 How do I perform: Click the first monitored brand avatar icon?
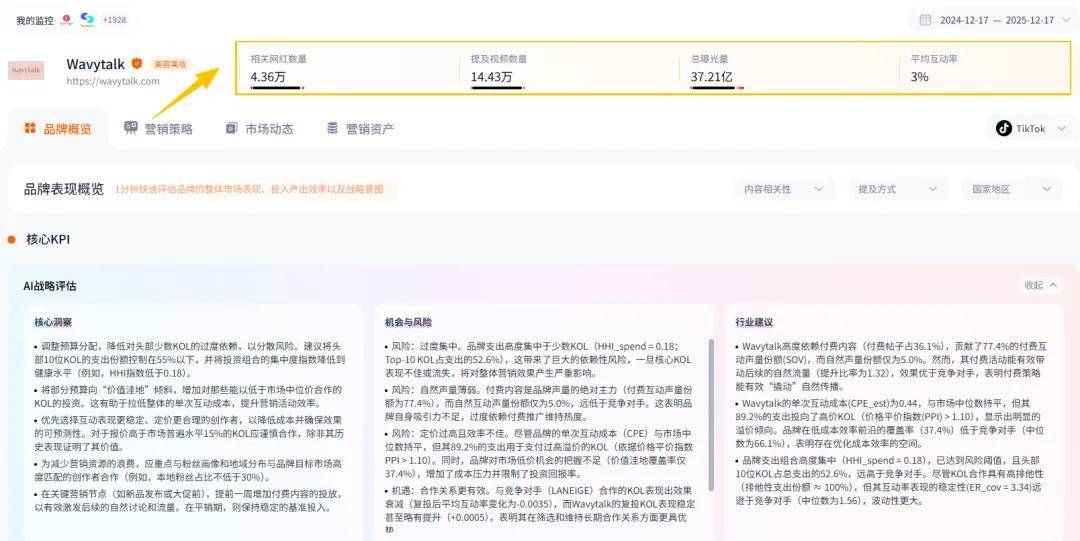(67, 20)
